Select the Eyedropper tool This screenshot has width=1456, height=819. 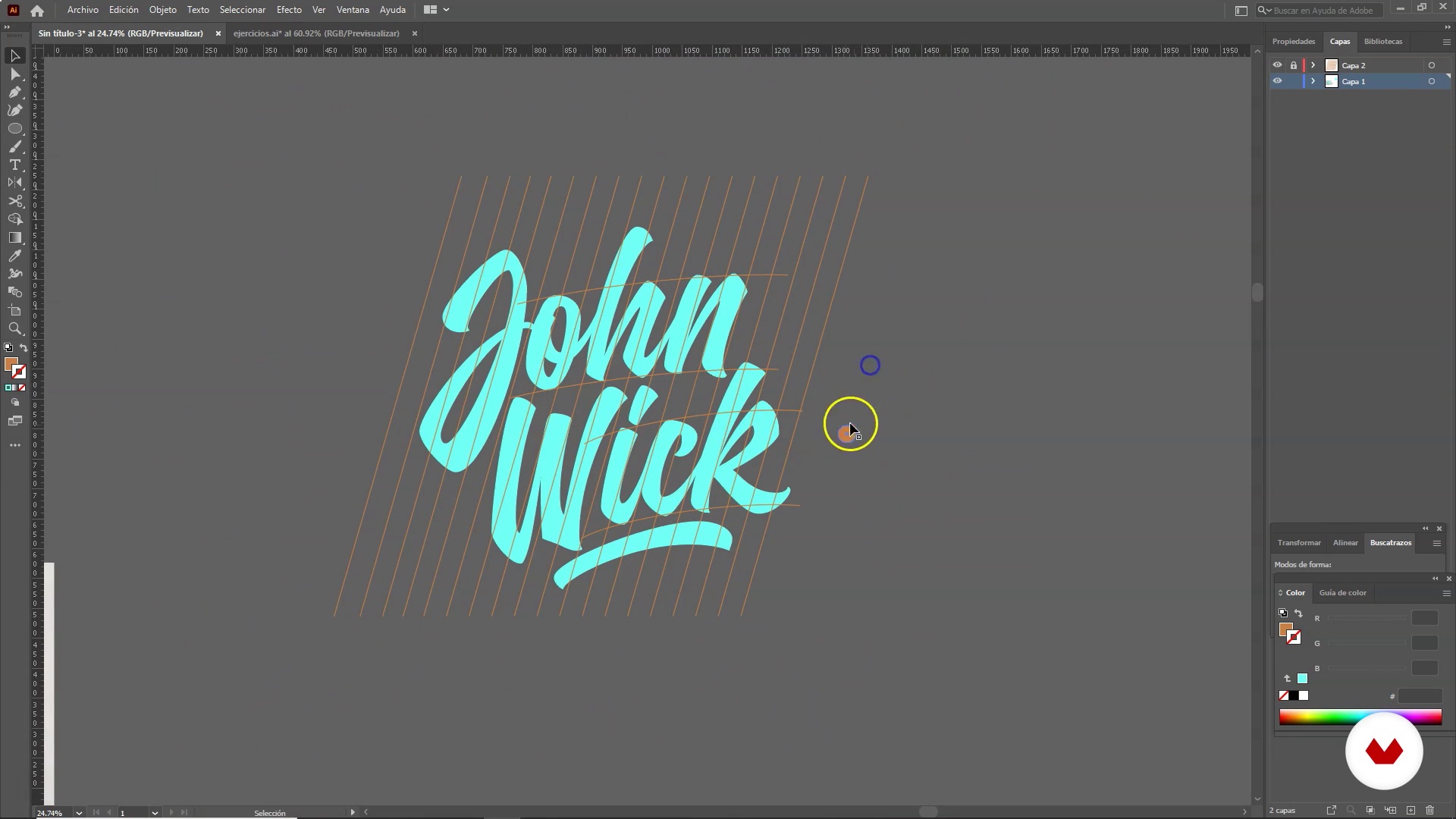15,256
